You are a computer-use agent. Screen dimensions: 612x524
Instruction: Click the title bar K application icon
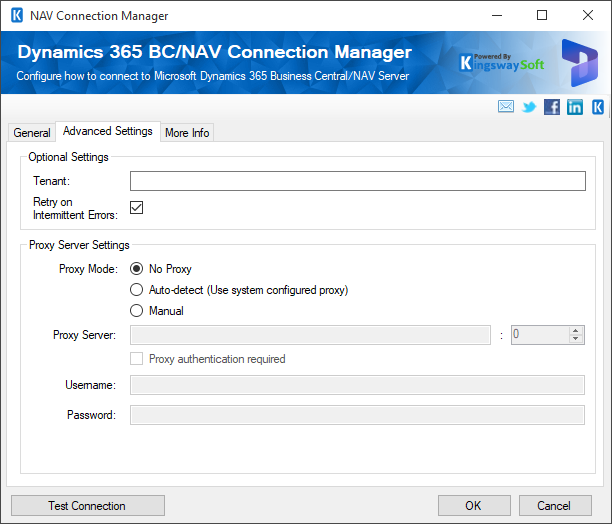coord(17,16)
